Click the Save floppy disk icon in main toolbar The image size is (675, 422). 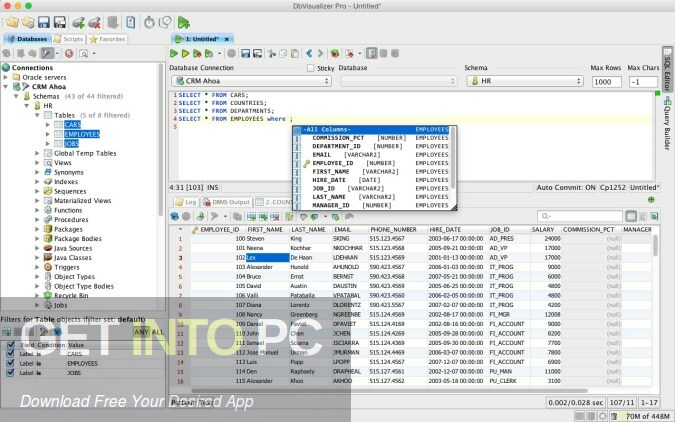coord(44,22)
